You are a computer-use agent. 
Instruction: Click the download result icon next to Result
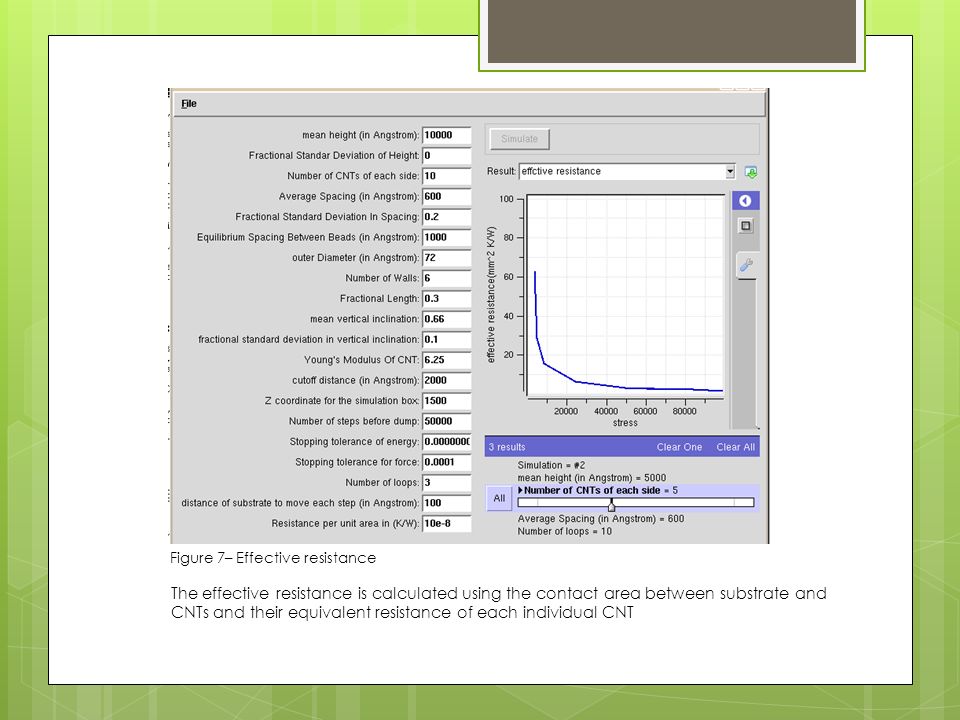[x=751, y=172]
